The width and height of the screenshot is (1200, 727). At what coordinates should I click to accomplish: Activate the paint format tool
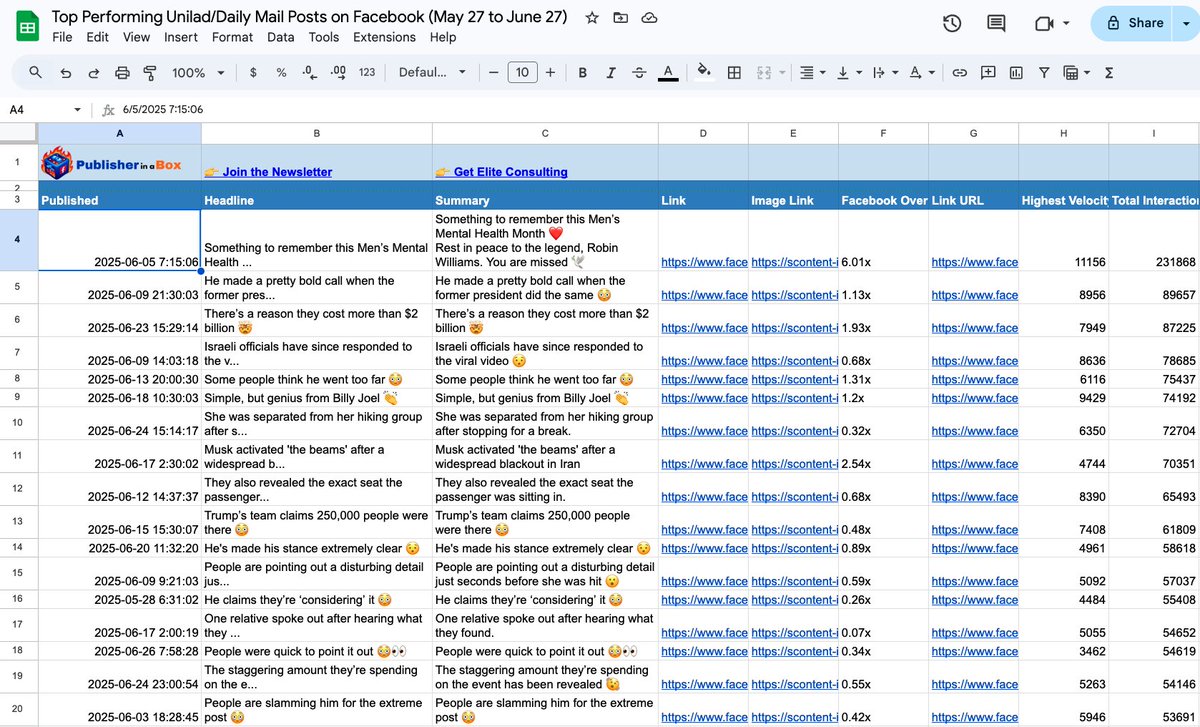tap(150, 72)
